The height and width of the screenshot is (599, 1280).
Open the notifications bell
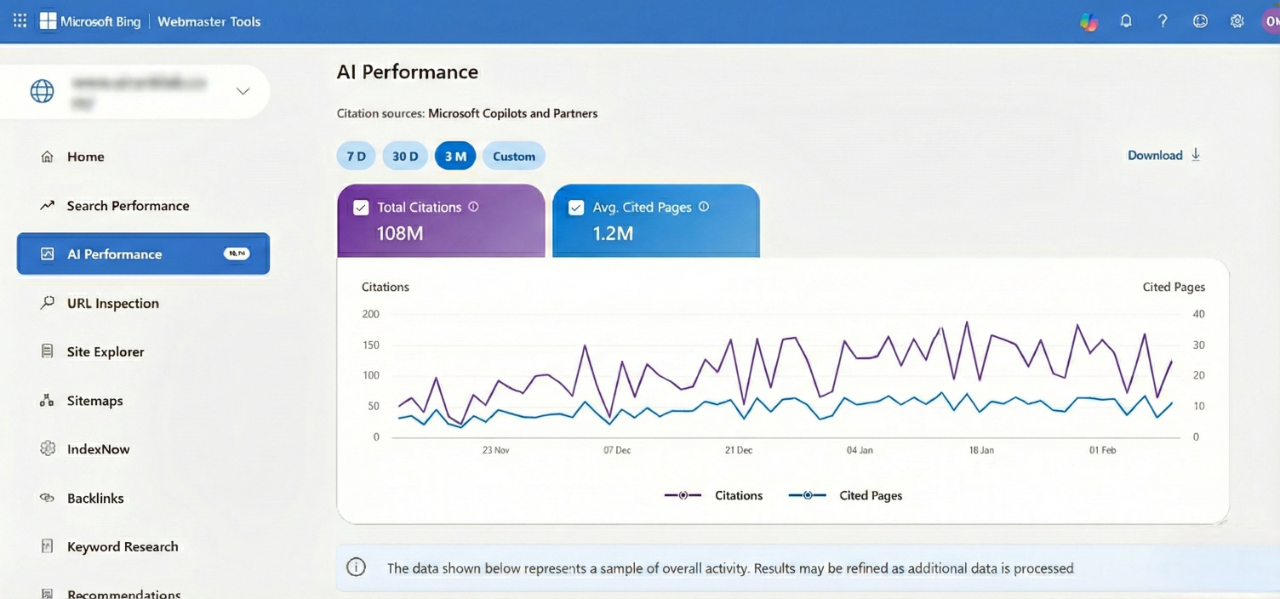(x=1126, y=21)
